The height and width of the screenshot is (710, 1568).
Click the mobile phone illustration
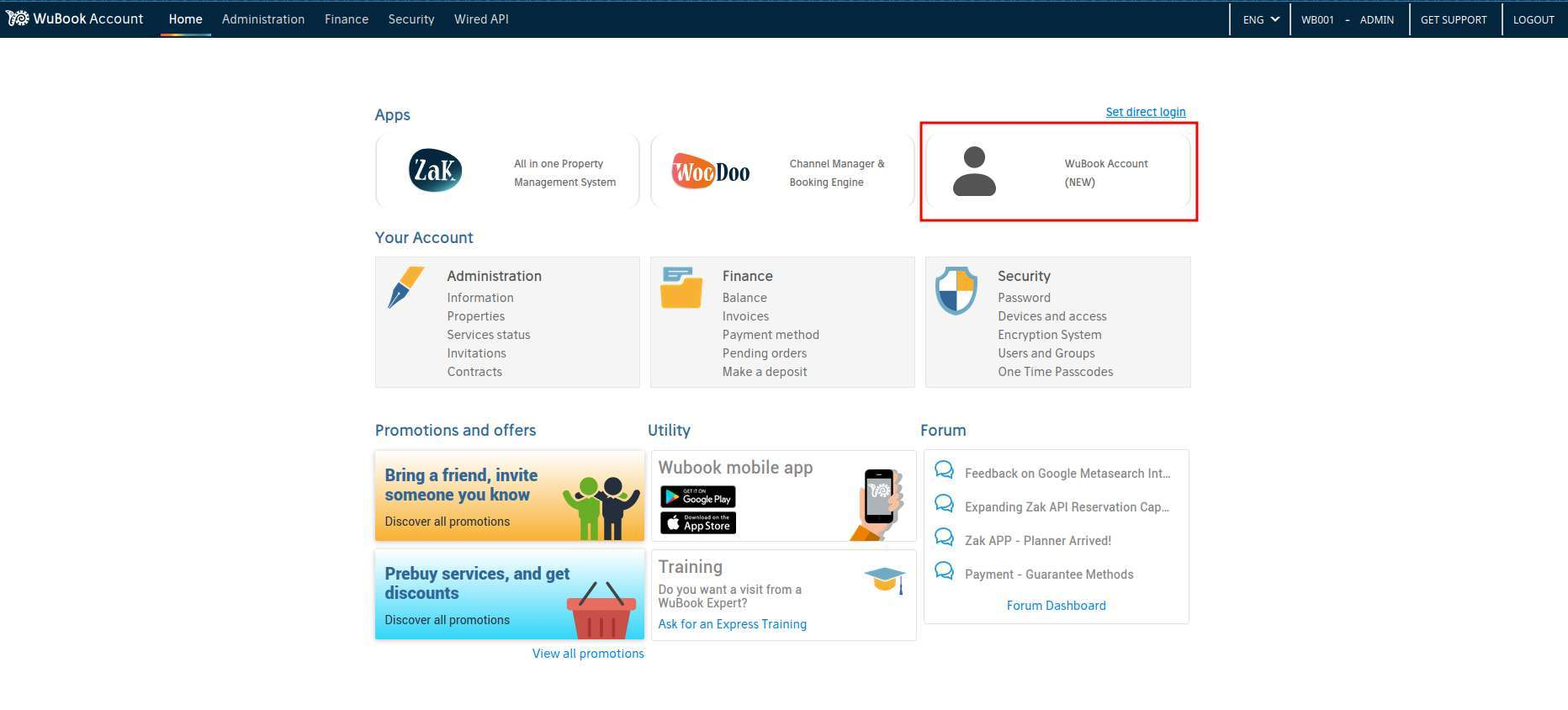point(879,504)
